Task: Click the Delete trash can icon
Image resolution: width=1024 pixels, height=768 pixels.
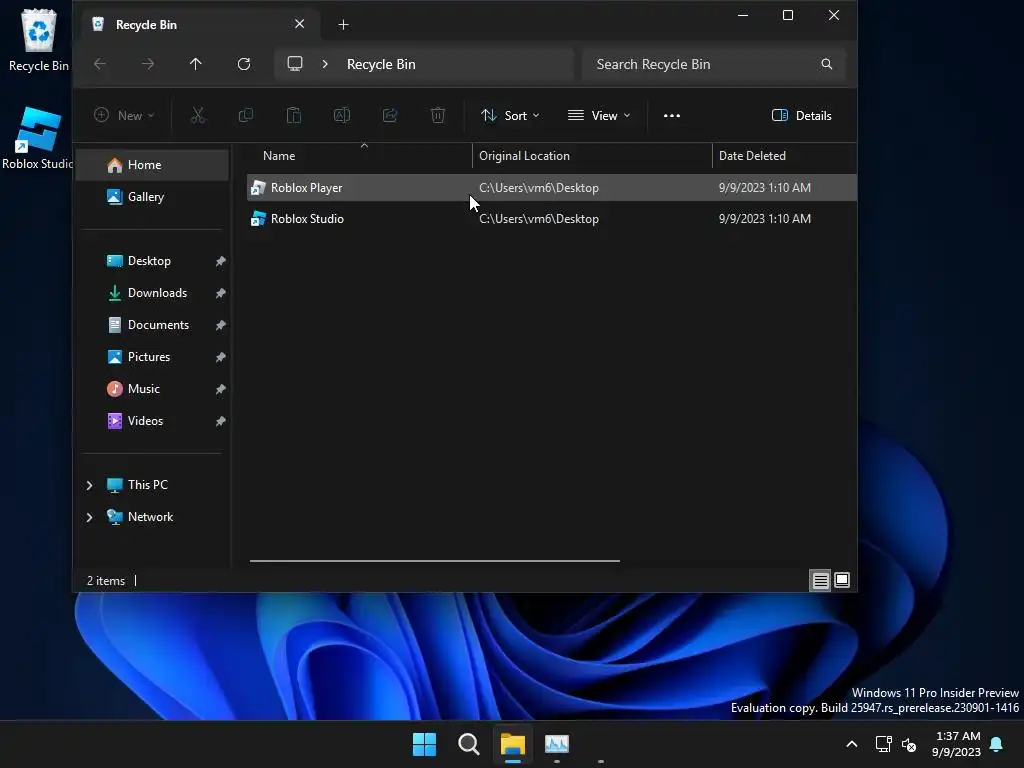Action: point(438,116)
